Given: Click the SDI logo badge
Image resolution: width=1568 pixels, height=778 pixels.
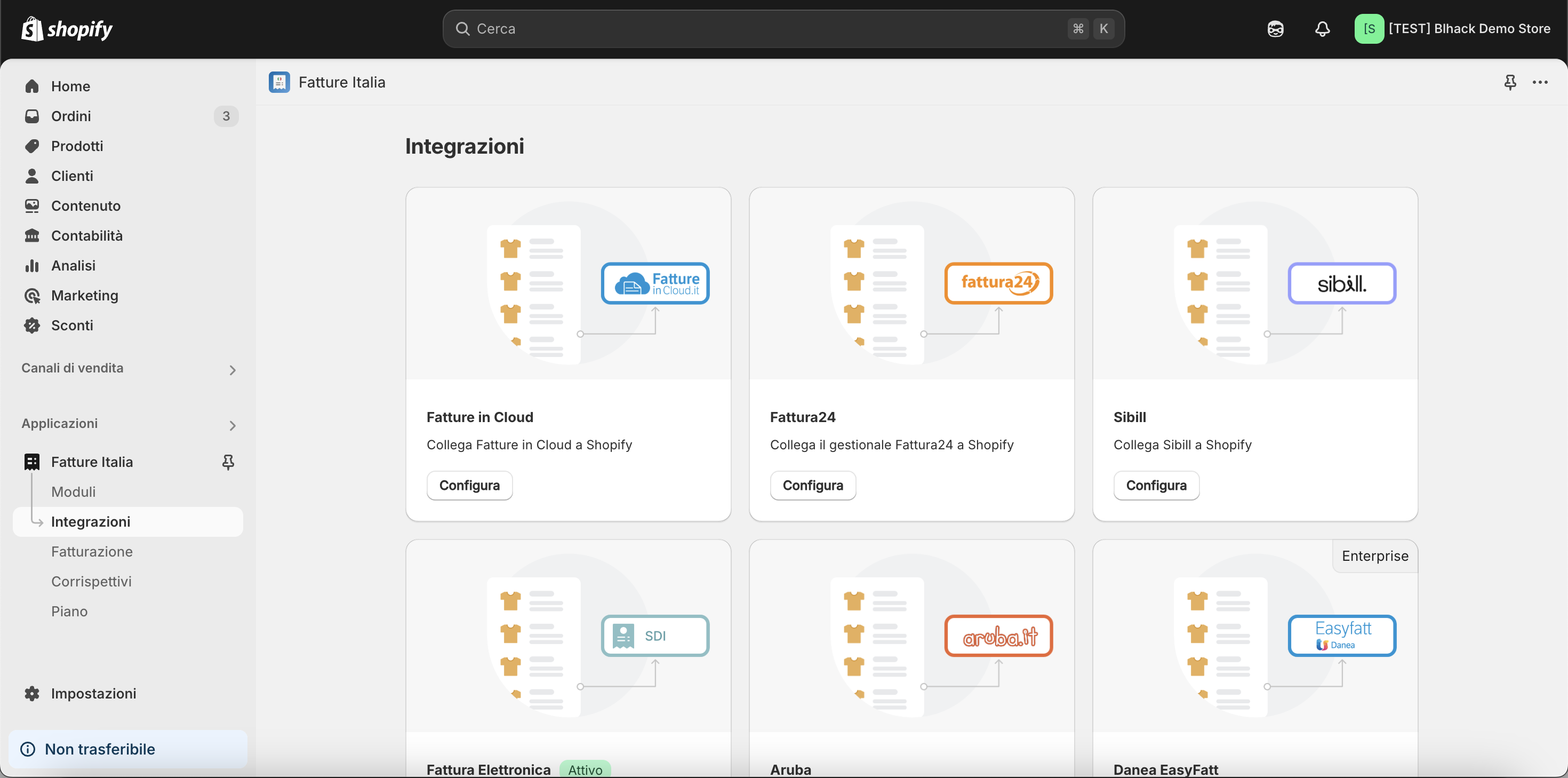Looking at the screenshot, I should (655, 636).
